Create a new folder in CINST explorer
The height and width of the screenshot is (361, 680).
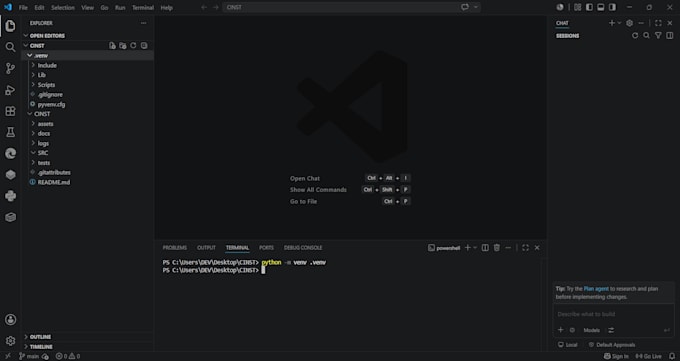click(x=123, y=46)
